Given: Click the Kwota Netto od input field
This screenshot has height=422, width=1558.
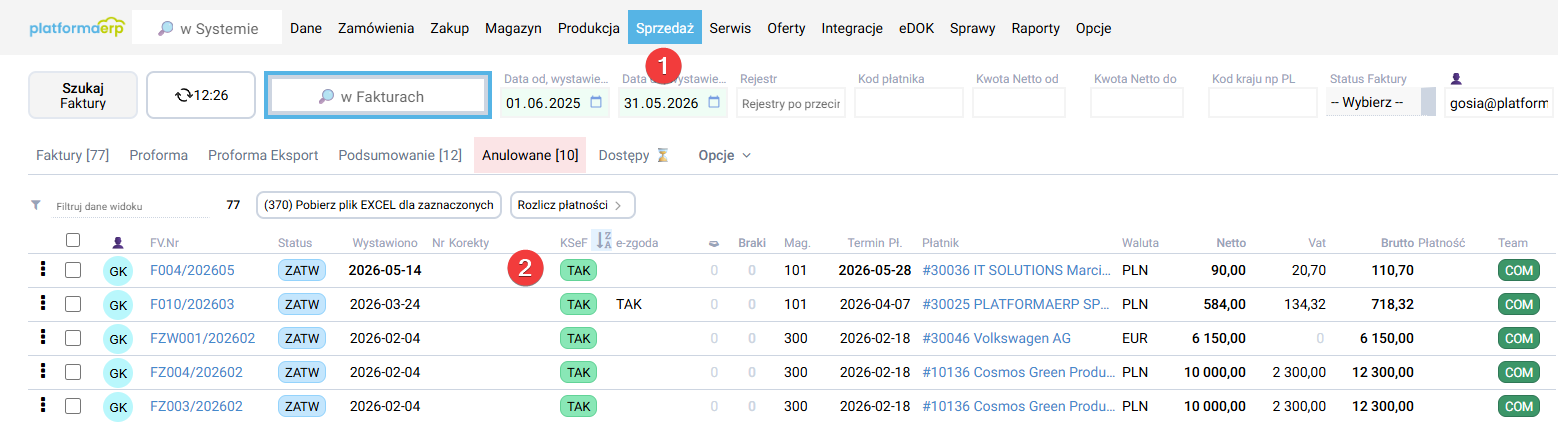Looking at the screenshot, I should pos(1021,102).
